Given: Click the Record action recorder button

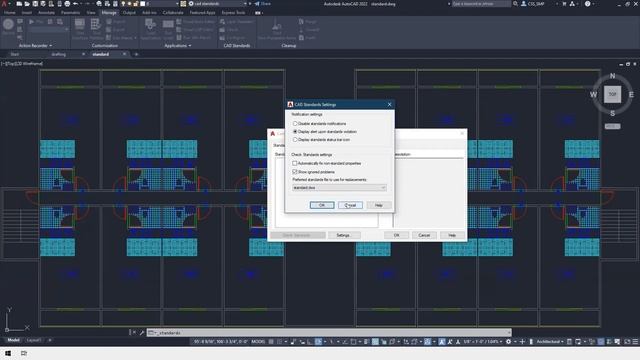Looking at the screenshot, I should point(8,27).
